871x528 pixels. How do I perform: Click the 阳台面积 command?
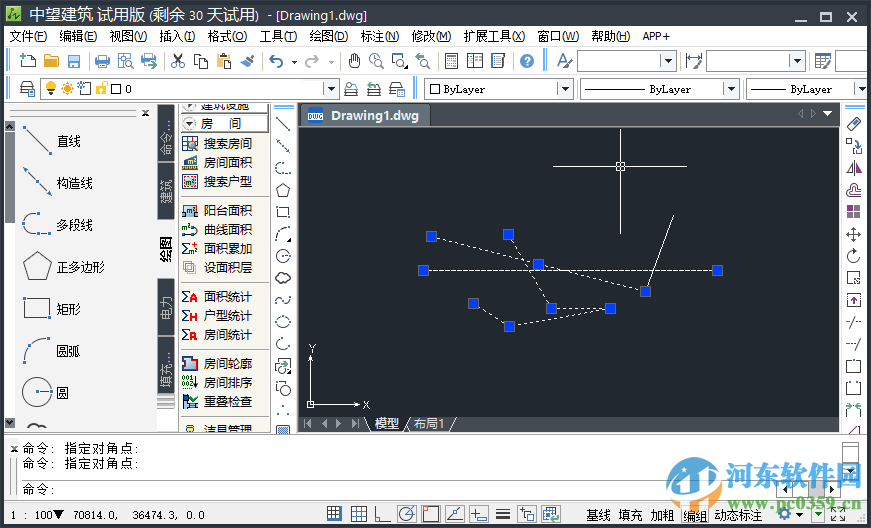pos(217,210)
